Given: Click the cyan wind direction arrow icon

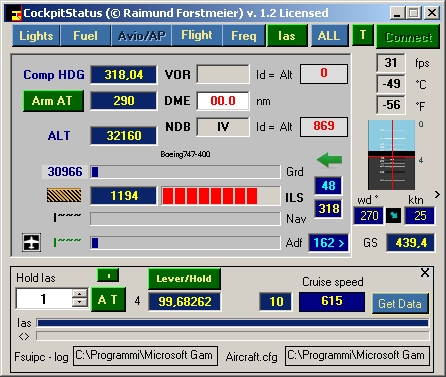Looking at the screenshot, I should tap(394, 216).
